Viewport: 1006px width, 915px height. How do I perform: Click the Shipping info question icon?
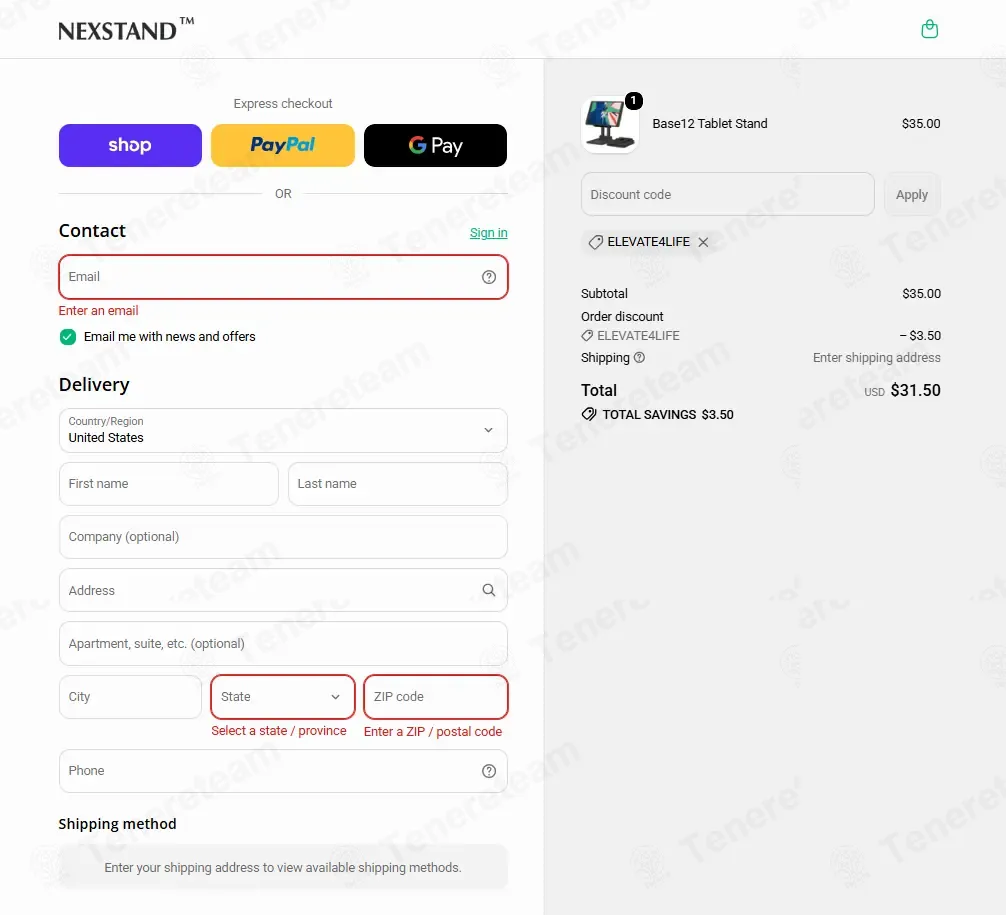[x=639, y=357]
